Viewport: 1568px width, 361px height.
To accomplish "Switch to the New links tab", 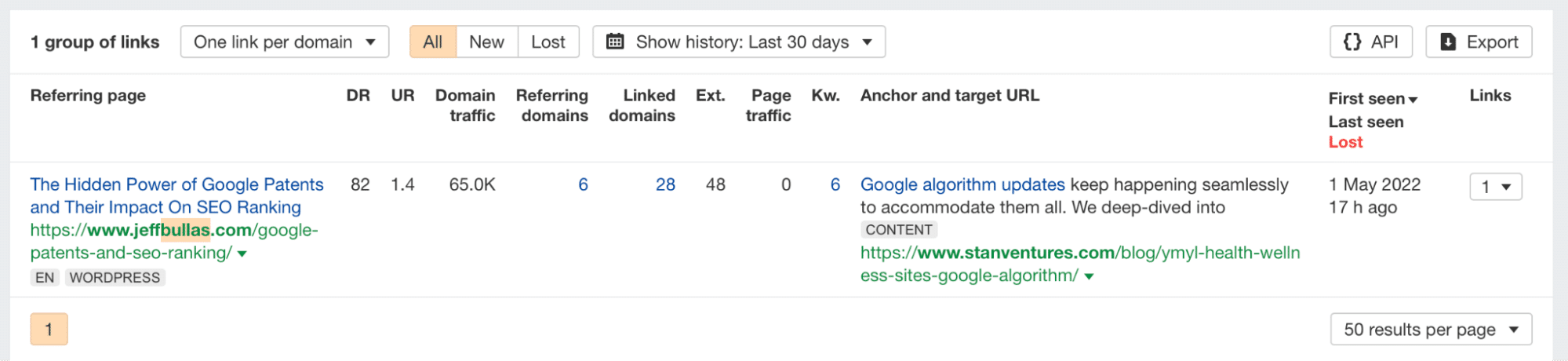I will coord(486,42).
